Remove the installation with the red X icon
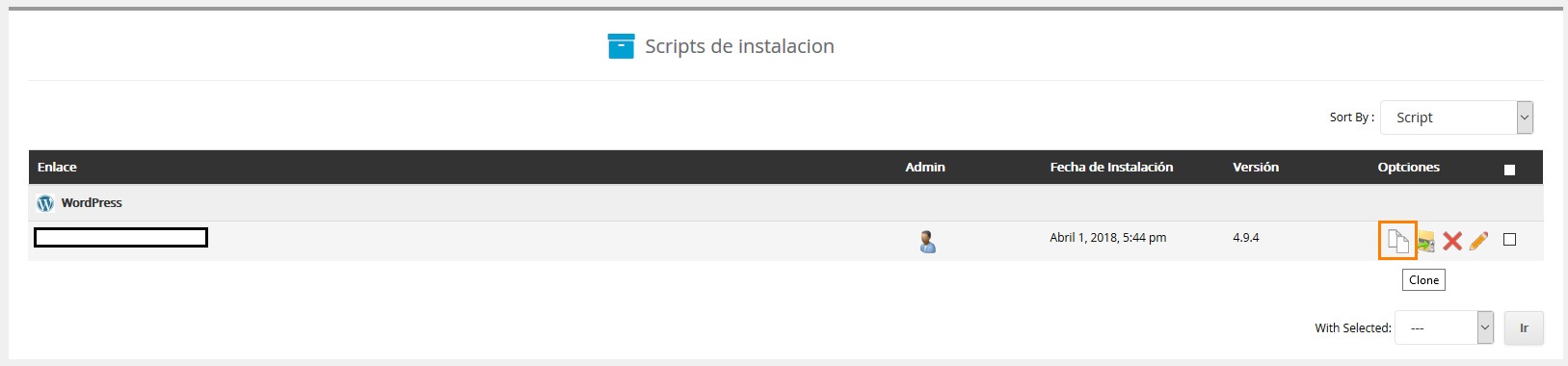The image size is (1568, 366). tap(1452, 241)
